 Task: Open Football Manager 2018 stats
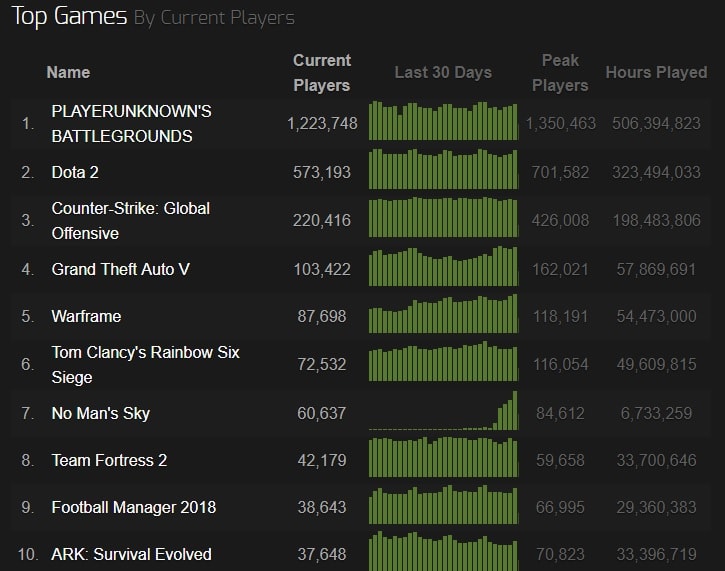[x=133, y=507]
